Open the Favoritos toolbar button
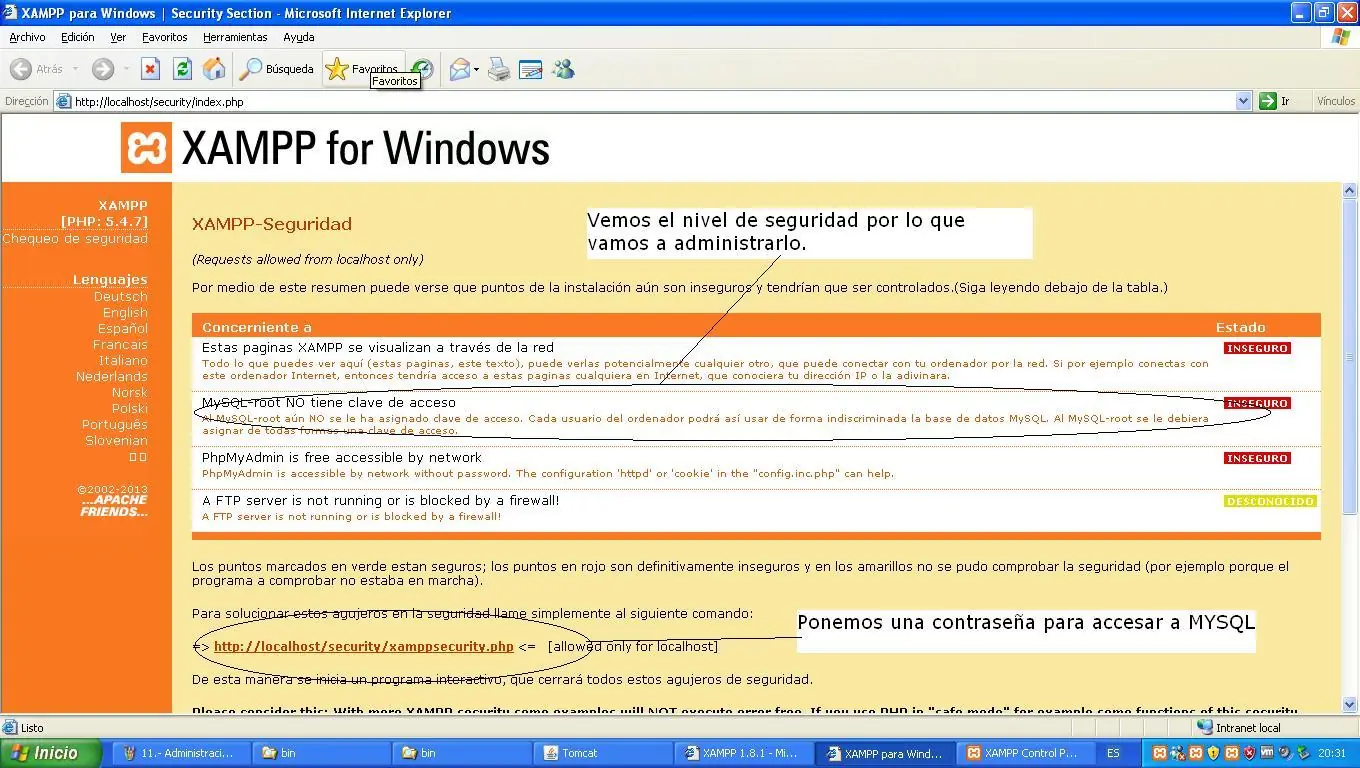The height and width of the screenshot is (768, 1360). 363,68
